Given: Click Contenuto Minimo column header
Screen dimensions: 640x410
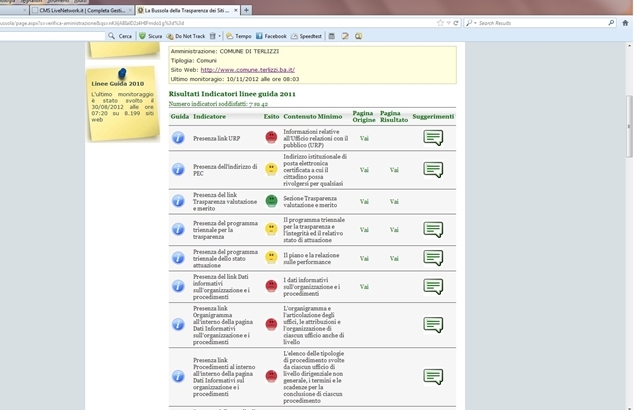Looking at the screenshot, I should (x=313, y=116).
